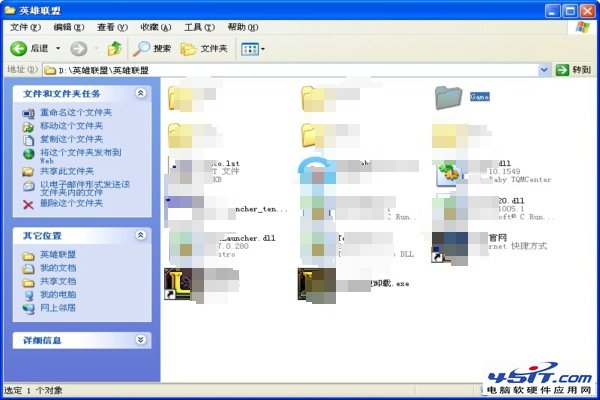Viewport: 600px width, 400px height.
Task: Click 将这个文件夹发布到 Web link
Action: (x=80, y=155)
